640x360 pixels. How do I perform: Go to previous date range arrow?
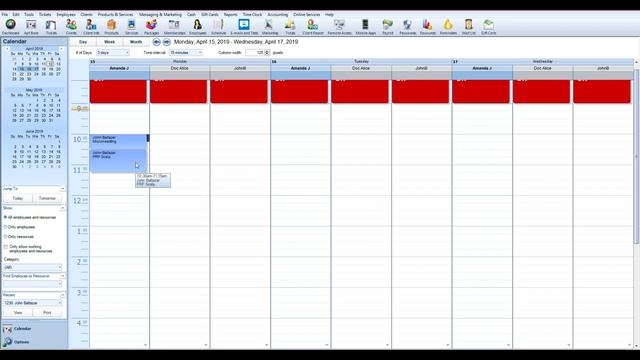pos(156,42)
